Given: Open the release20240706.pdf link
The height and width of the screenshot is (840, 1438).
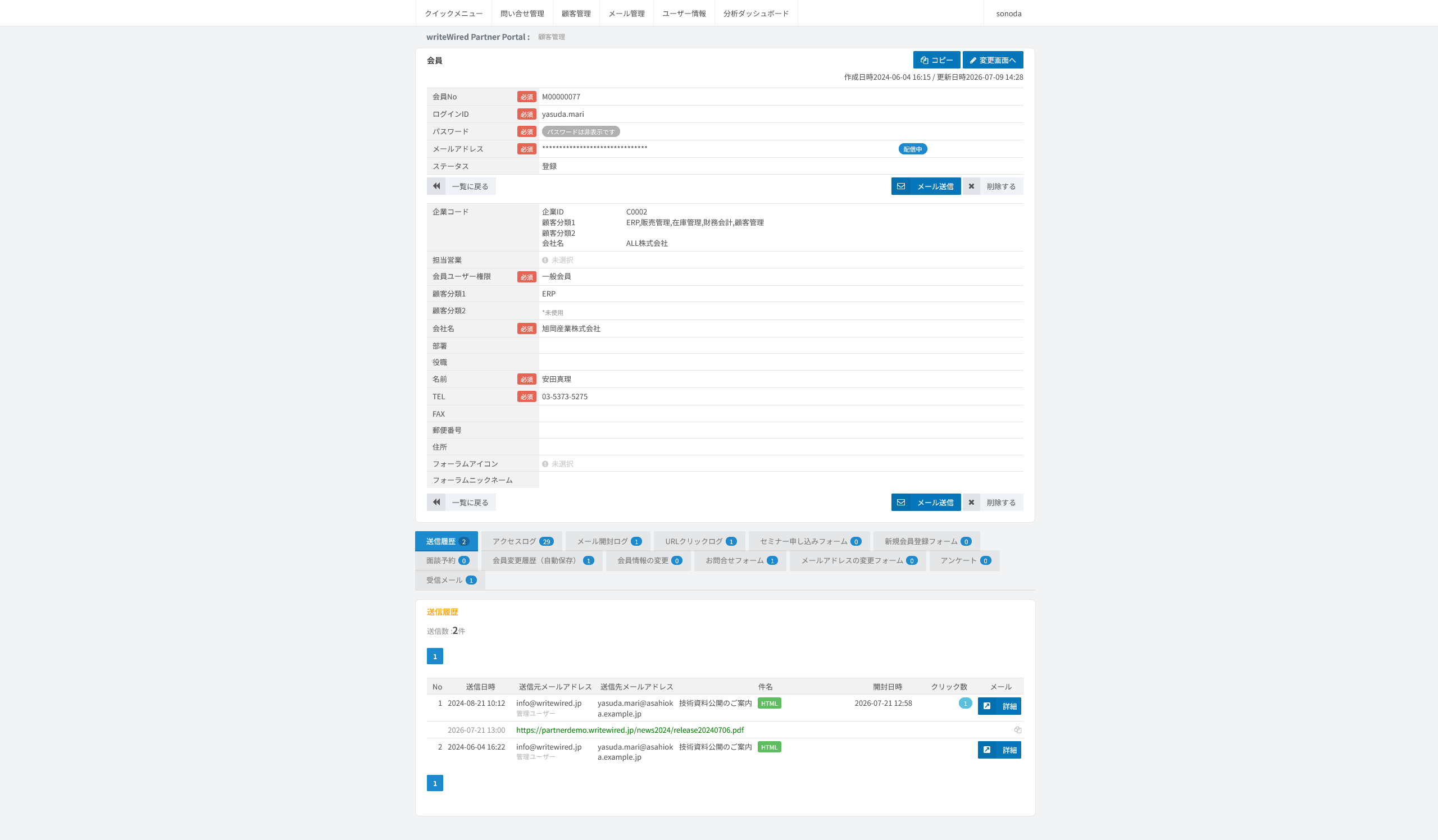Looking at the screenshot, I should (630, 730).
